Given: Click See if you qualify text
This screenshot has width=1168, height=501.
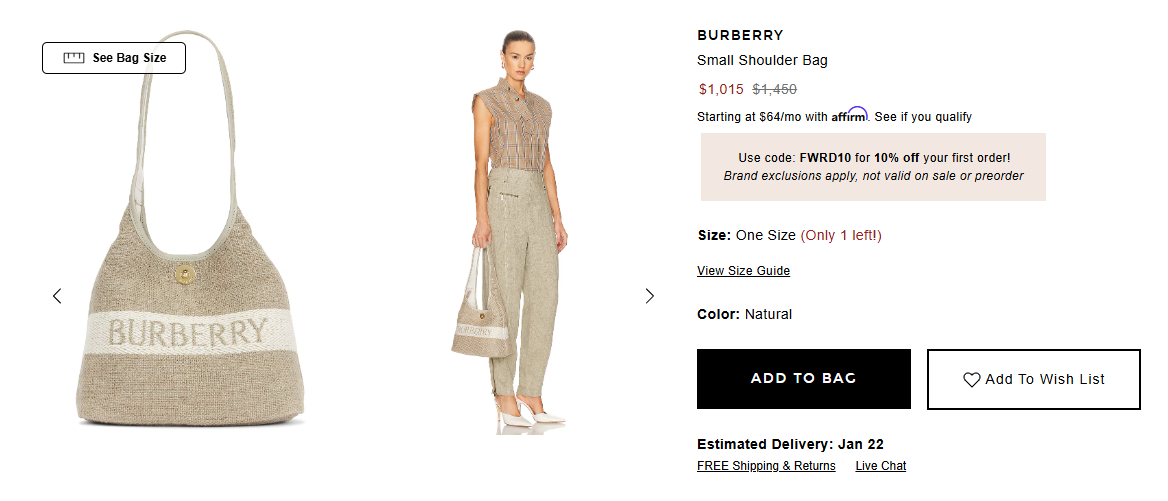Looking at the screenshot, I should [923, 117].
